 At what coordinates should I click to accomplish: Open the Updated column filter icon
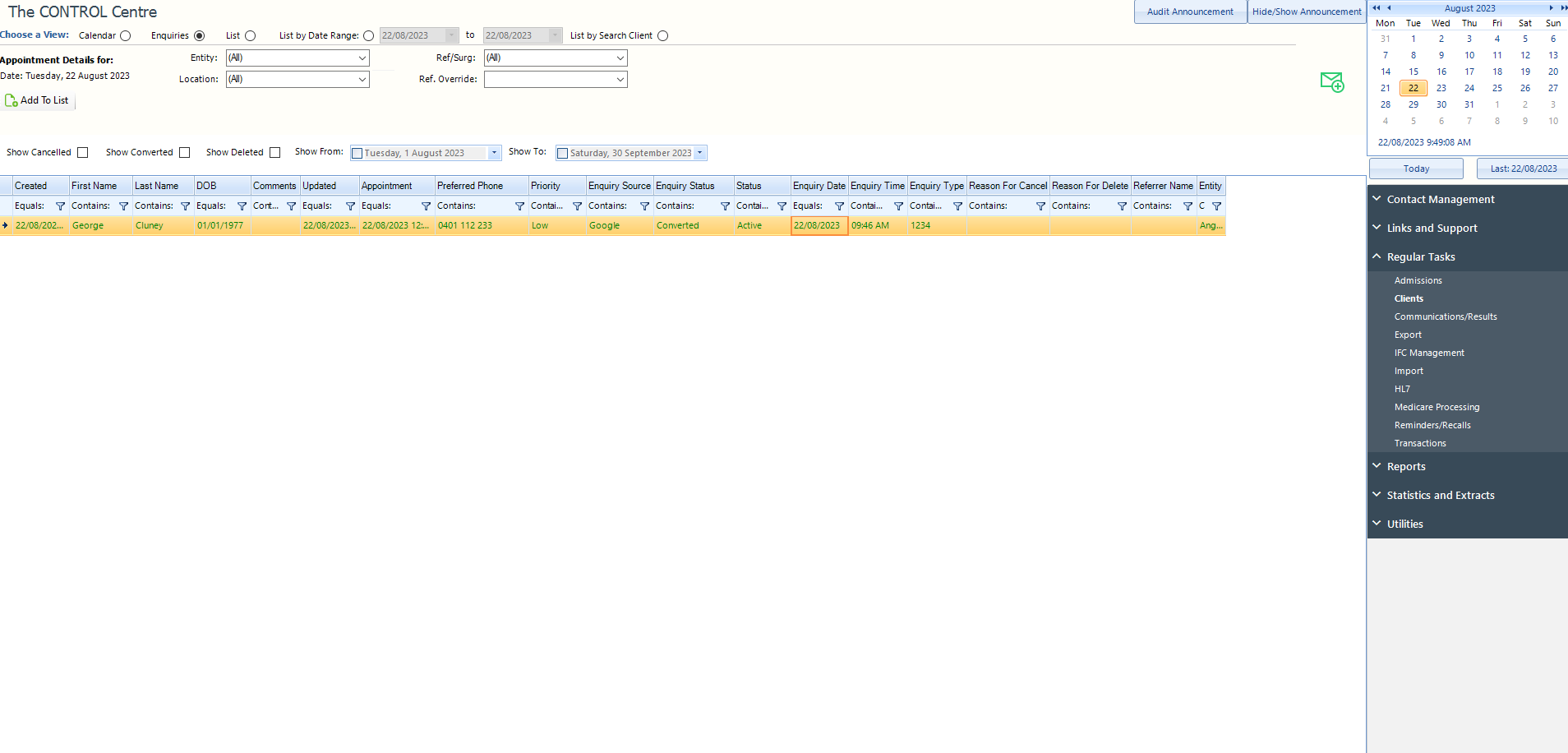pos(350,206)
